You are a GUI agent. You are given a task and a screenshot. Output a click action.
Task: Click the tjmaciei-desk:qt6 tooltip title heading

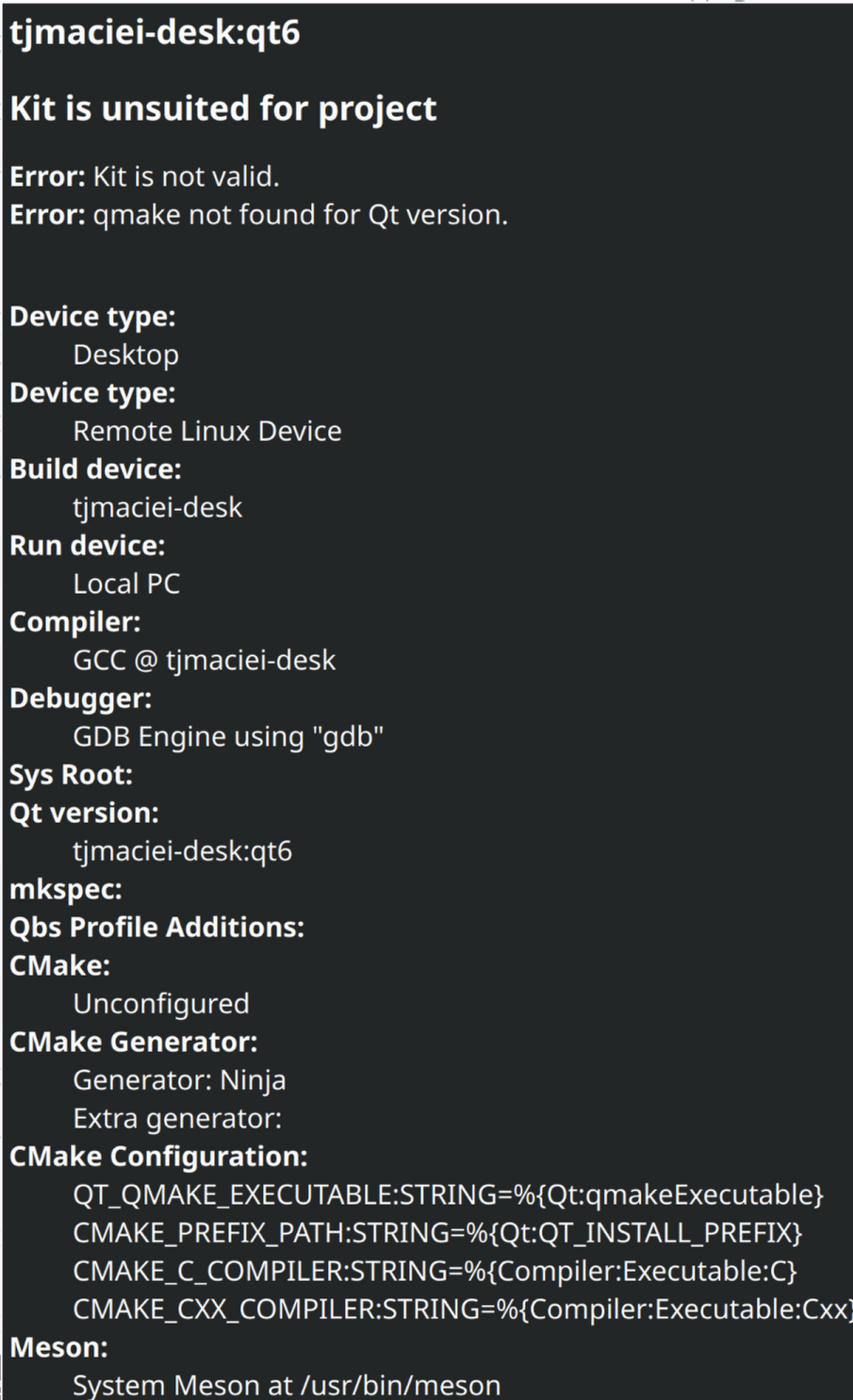(x=155, y=33)
